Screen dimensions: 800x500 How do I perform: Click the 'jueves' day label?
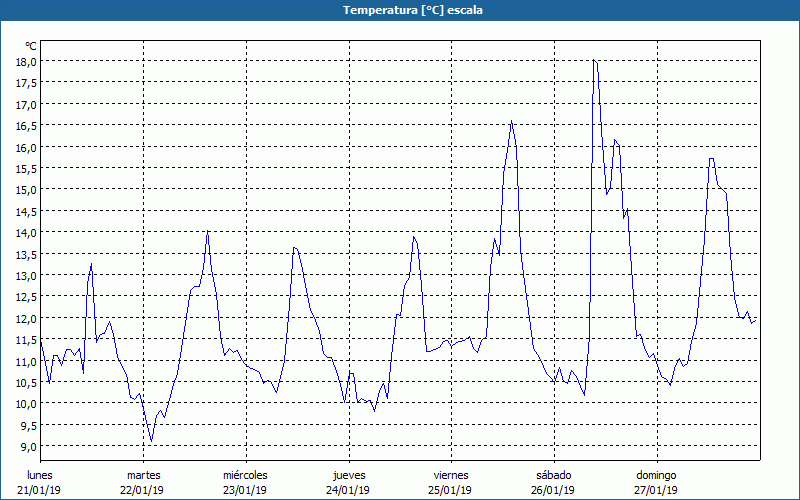349,476
